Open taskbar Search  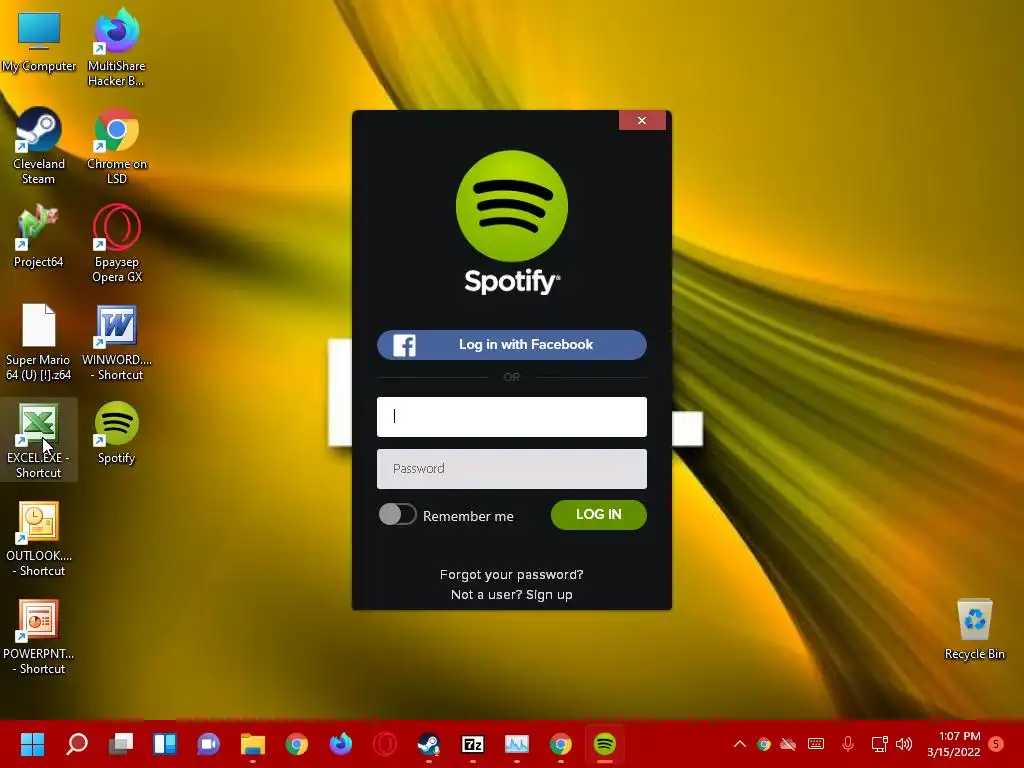[76, 744]
